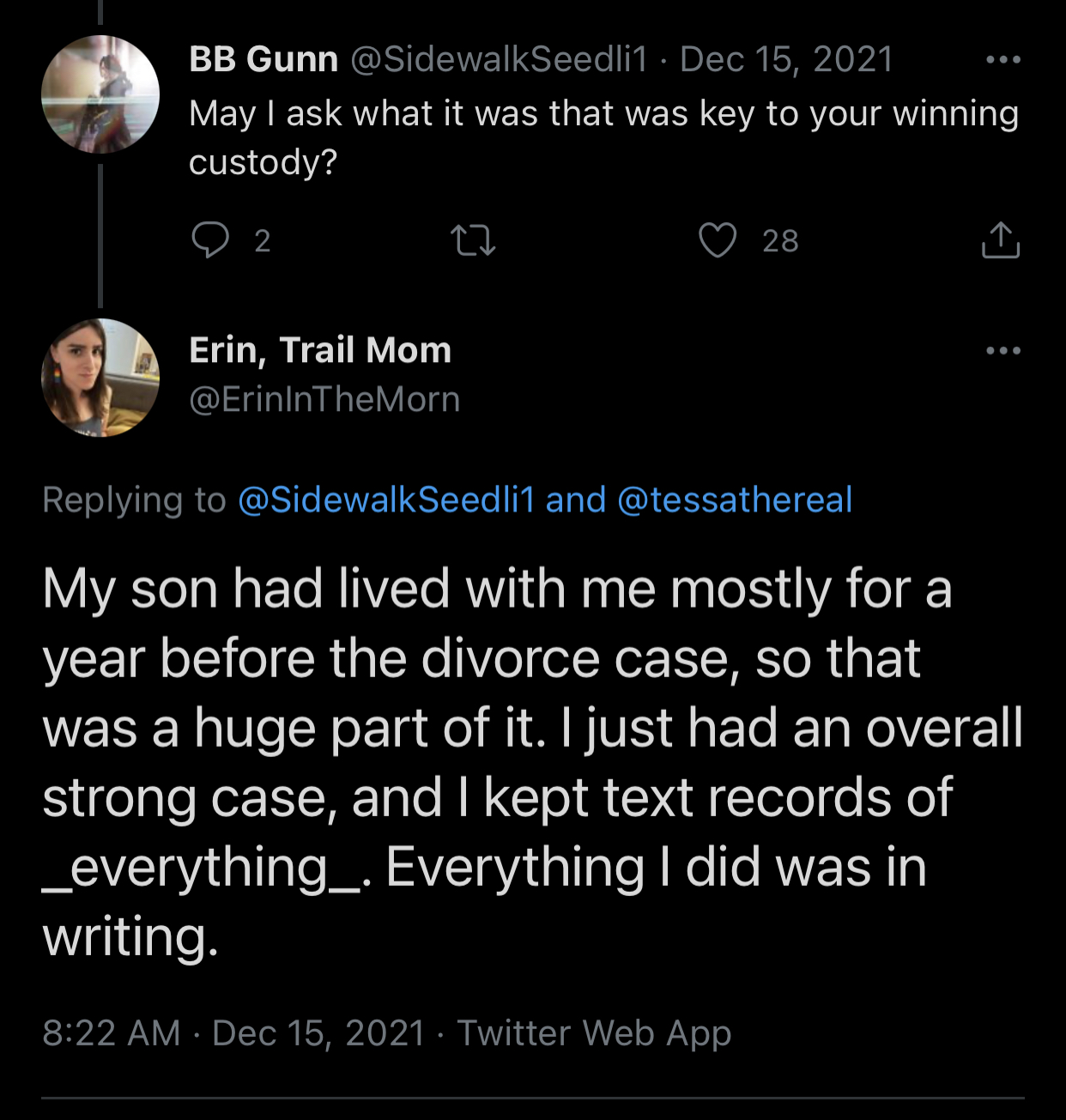
Task: Open the Dec 15, 2021 date on BB Gunn's tweet
Action: 786,59
